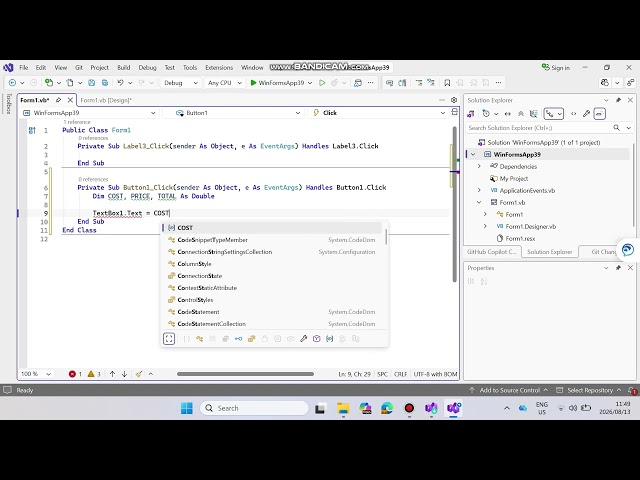Image resolution: width=640 pixels, height=480 pixels.
Task: Open the Debug configuration dropdown
Action: (x=180, y=83)
